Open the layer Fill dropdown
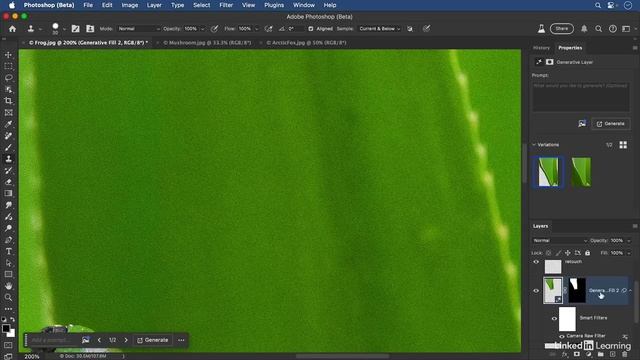The height and width of the screenshot is (360, 640). 629,253
